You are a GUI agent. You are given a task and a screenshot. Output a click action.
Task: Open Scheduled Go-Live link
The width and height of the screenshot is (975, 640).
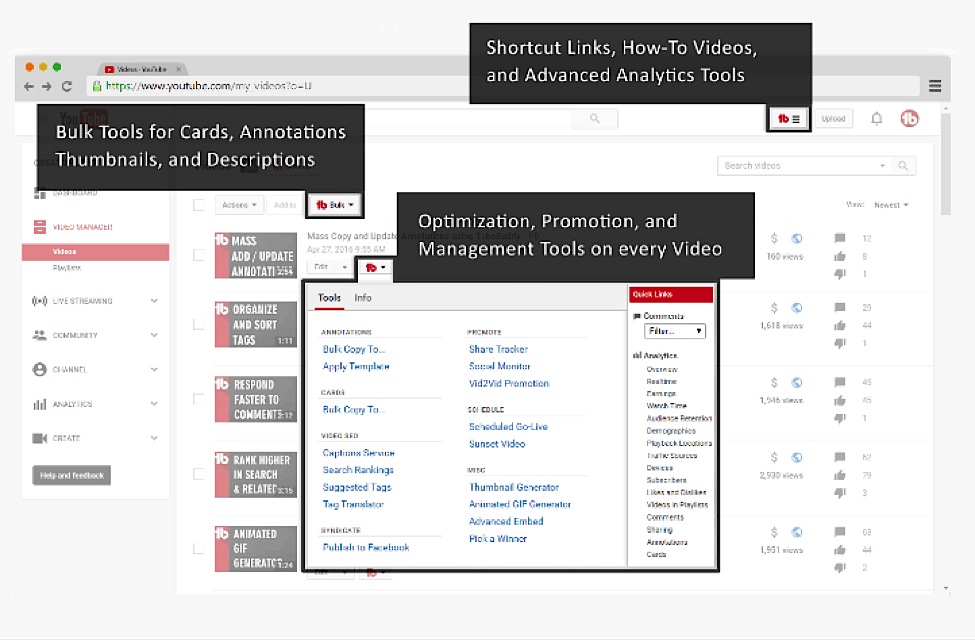(x=508, y=427)
